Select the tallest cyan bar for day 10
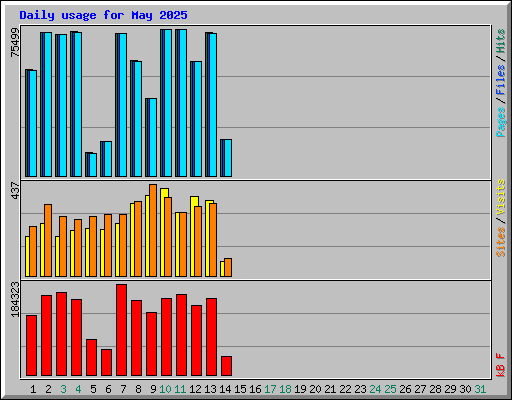The image size is (512, 400). (x=168, y=103)
